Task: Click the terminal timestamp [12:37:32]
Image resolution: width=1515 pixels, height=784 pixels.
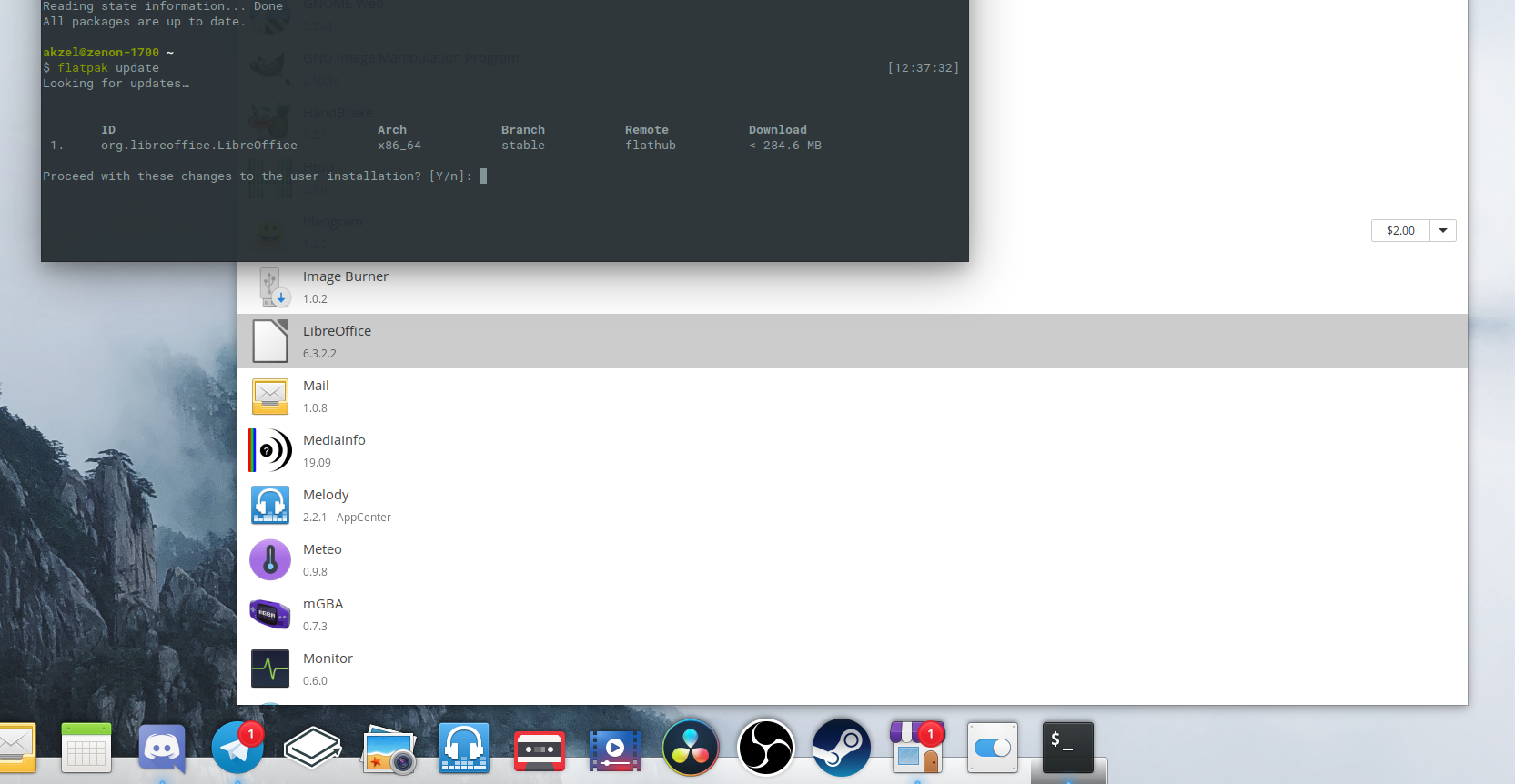Action: pos(924,68)
